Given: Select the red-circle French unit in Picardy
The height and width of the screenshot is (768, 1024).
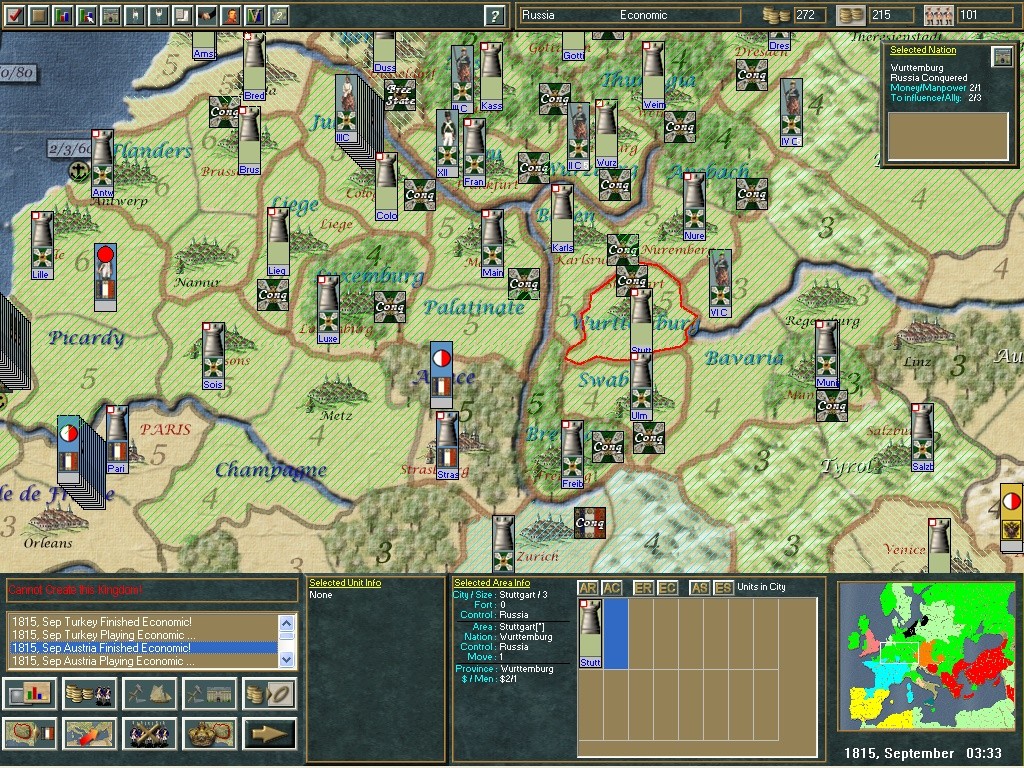Looking at the screenshot, I should coord(105,278).
